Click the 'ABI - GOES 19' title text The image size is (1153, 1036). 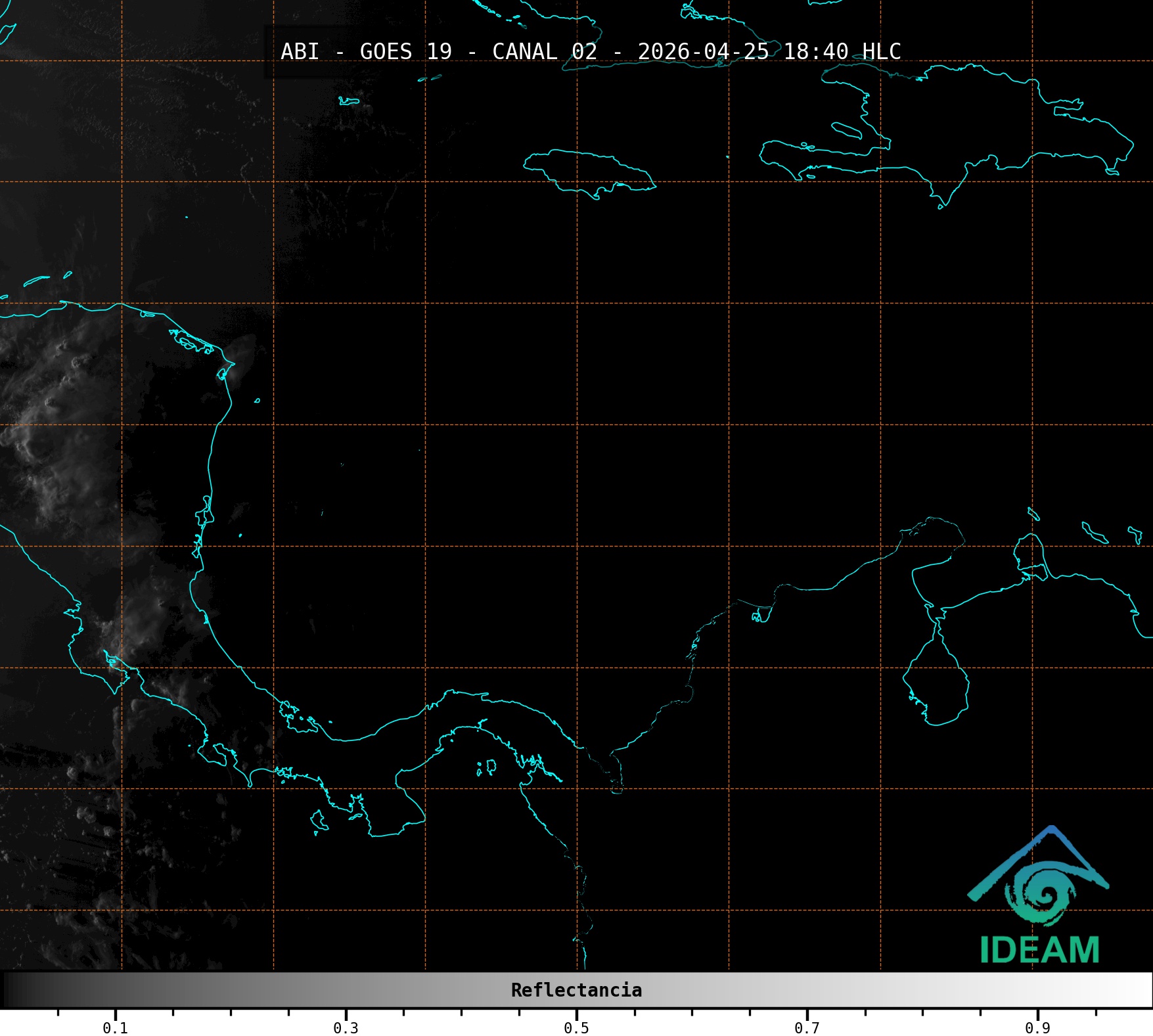tap(366, 52)
